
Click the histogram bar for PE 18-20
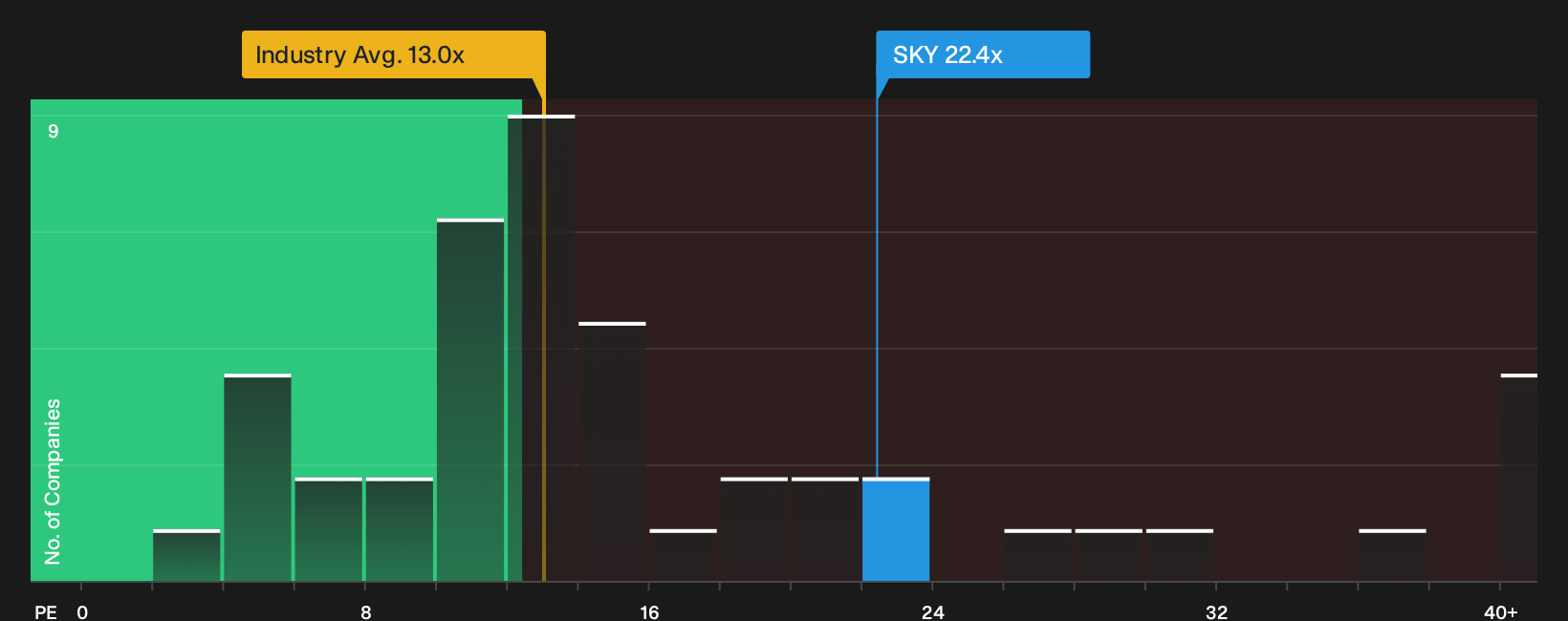(x=754, y=529)
